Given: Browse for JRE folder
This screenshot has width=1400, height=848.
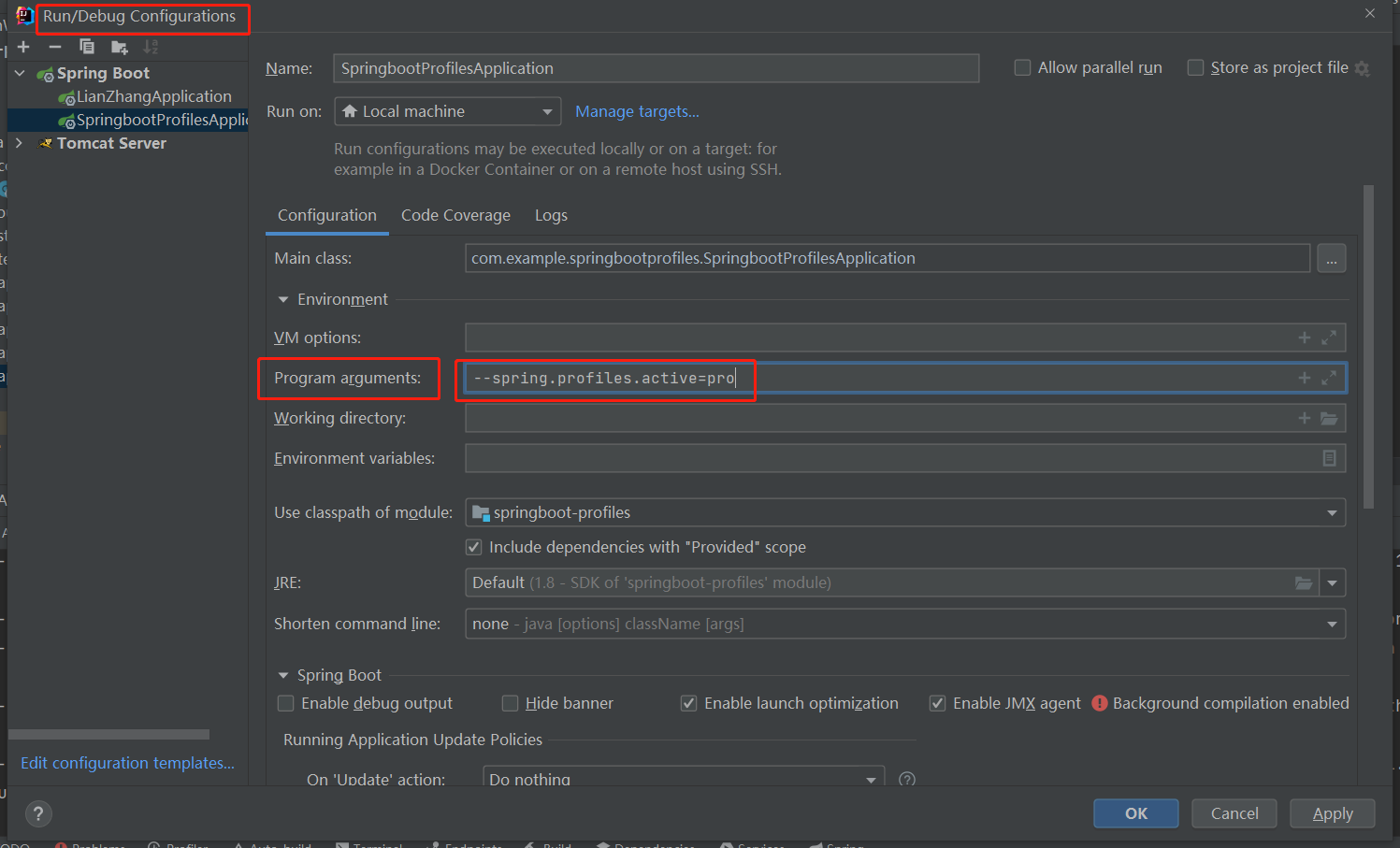Looking at the screenshot, I should pyautogui.click(x=1304, y=582).
